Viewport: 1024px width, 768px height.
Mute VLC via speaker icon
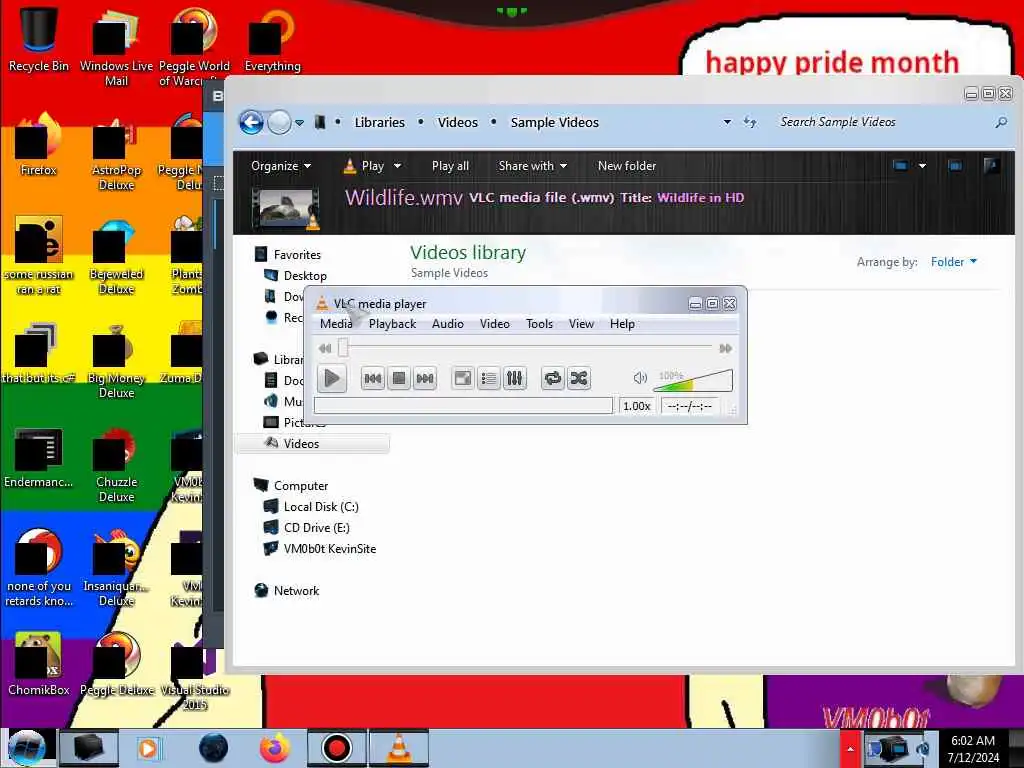click(x=640, y=378)
